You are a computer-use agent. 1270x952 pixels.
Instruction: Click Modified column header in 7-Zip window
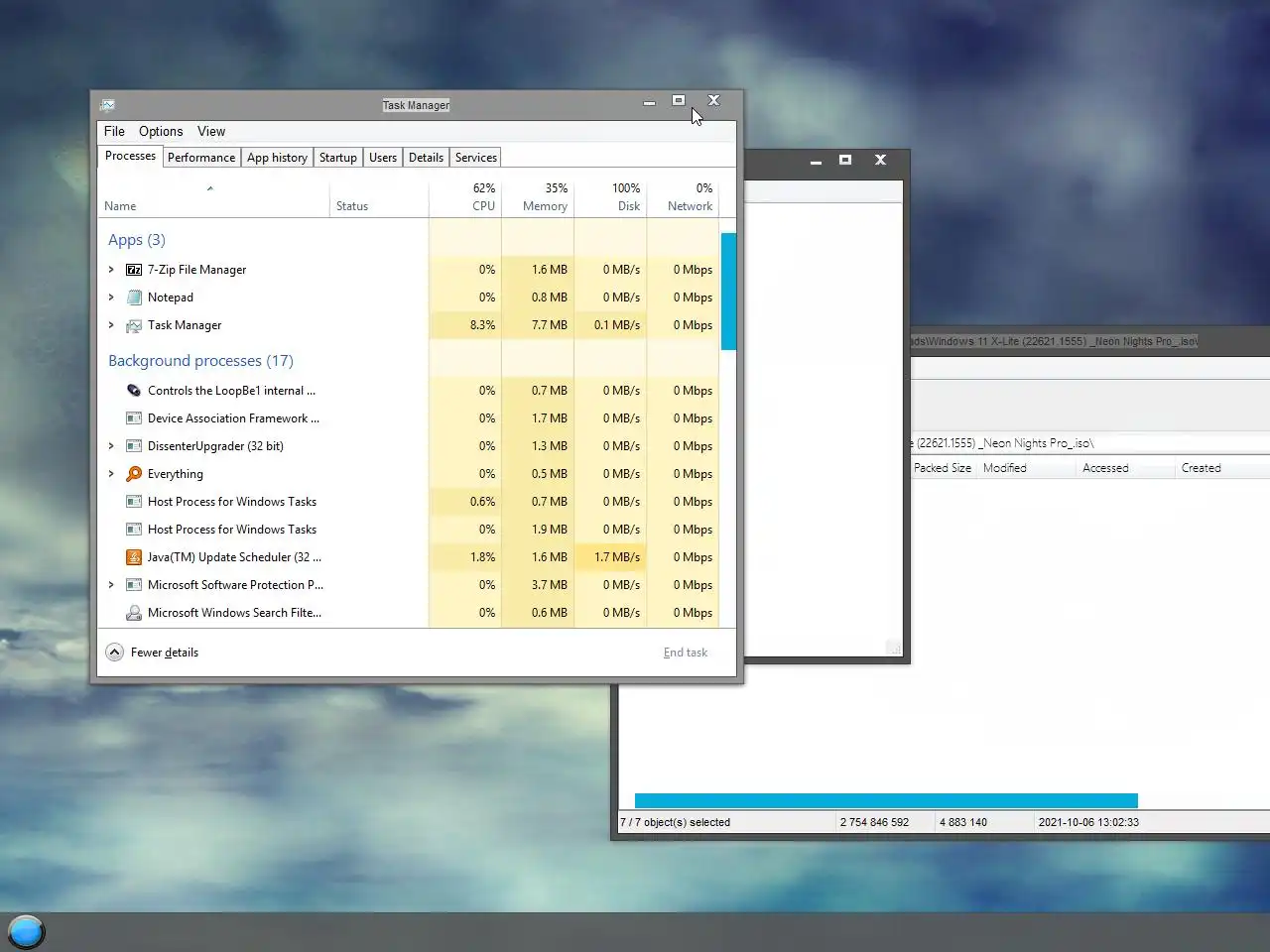point(1027,468)
